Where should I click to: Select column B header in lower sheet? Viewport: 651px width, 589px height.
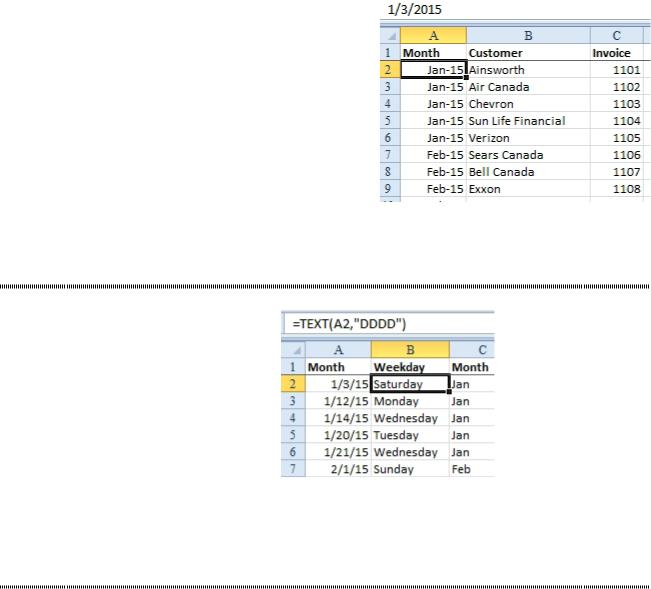click(x=410, y=350)
